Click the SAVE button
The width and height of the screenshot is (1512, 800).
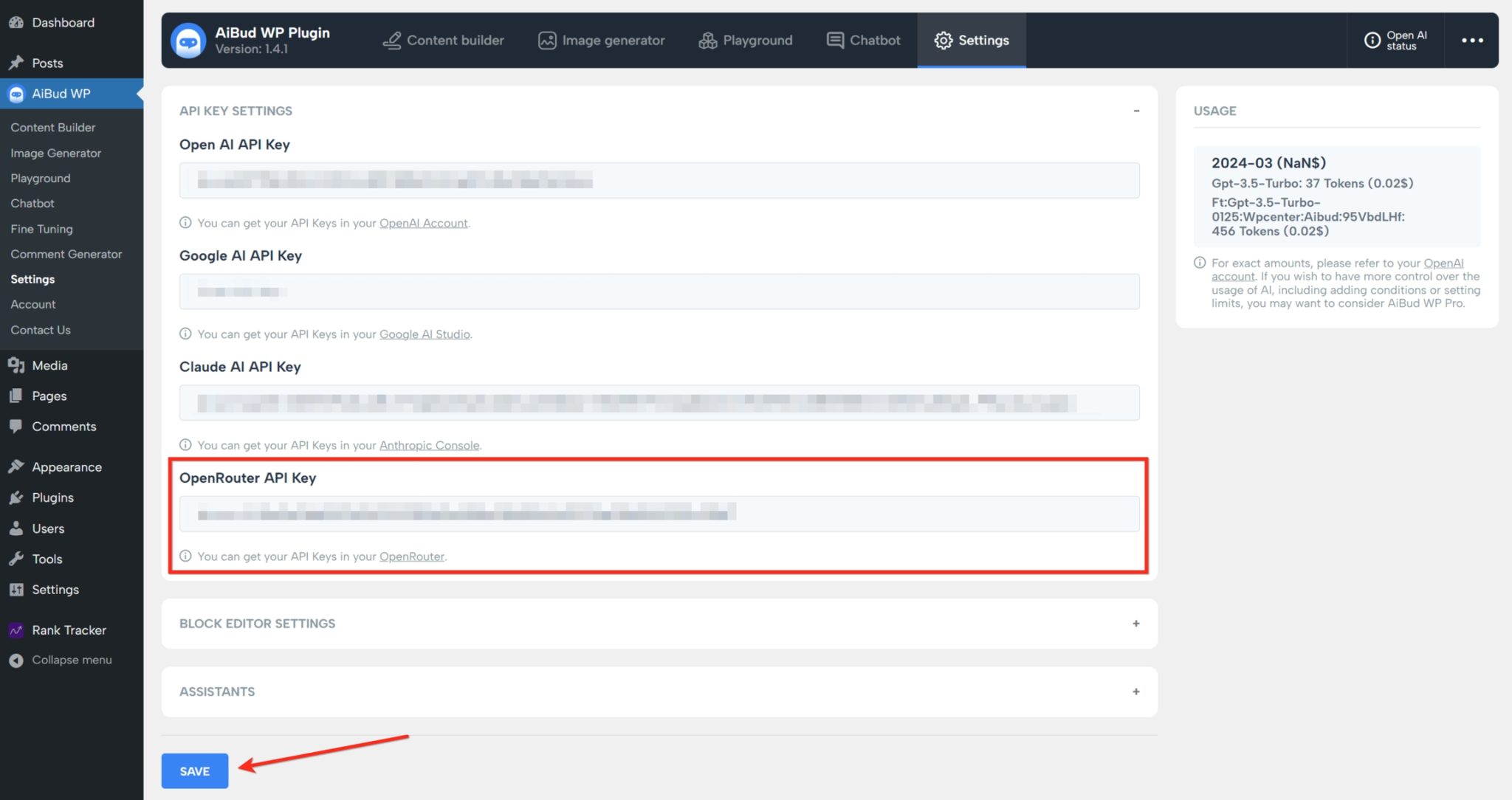click(194, 770)
